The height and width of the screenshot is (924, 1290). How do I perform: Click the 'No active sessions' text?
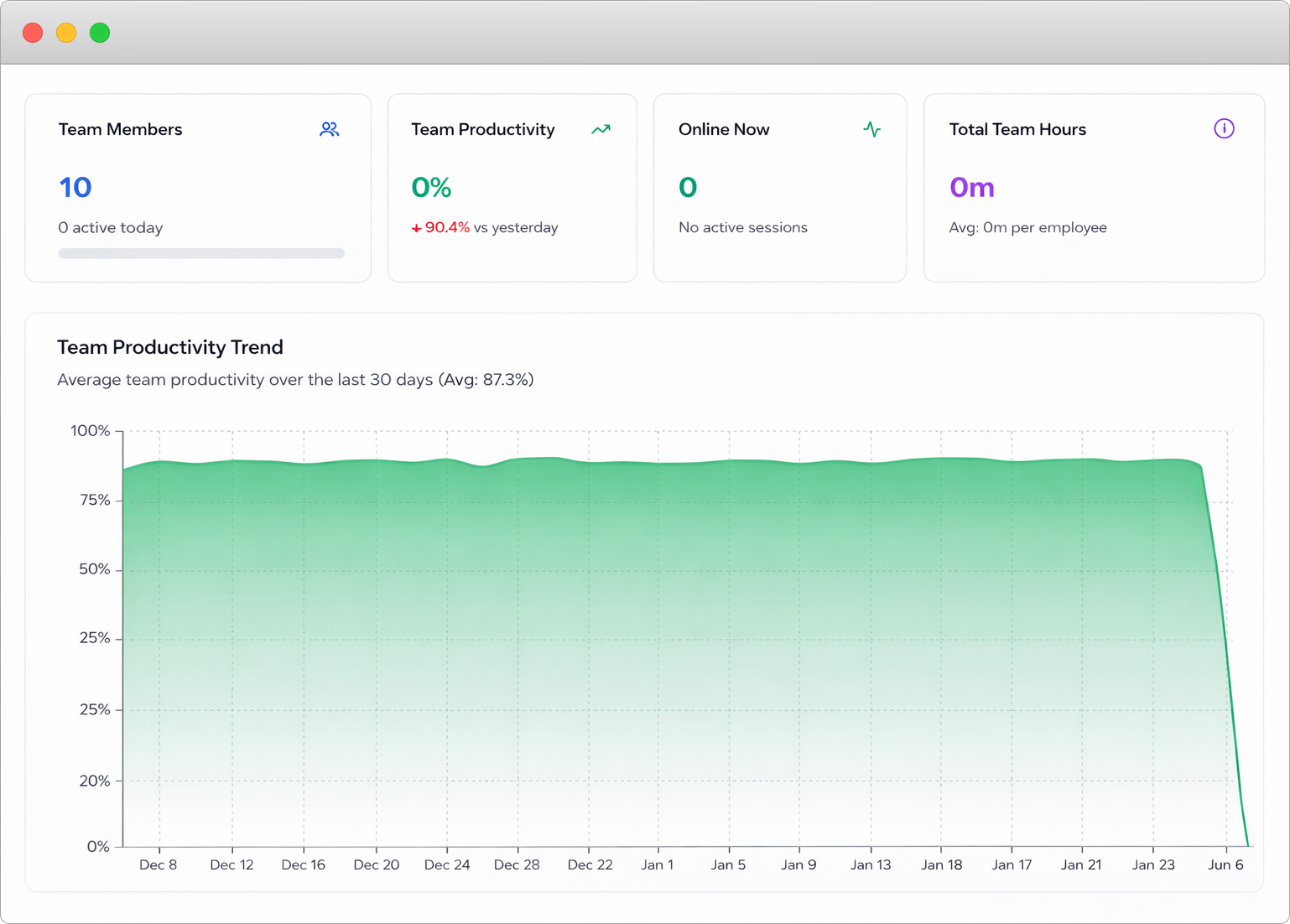pos(743,227)
